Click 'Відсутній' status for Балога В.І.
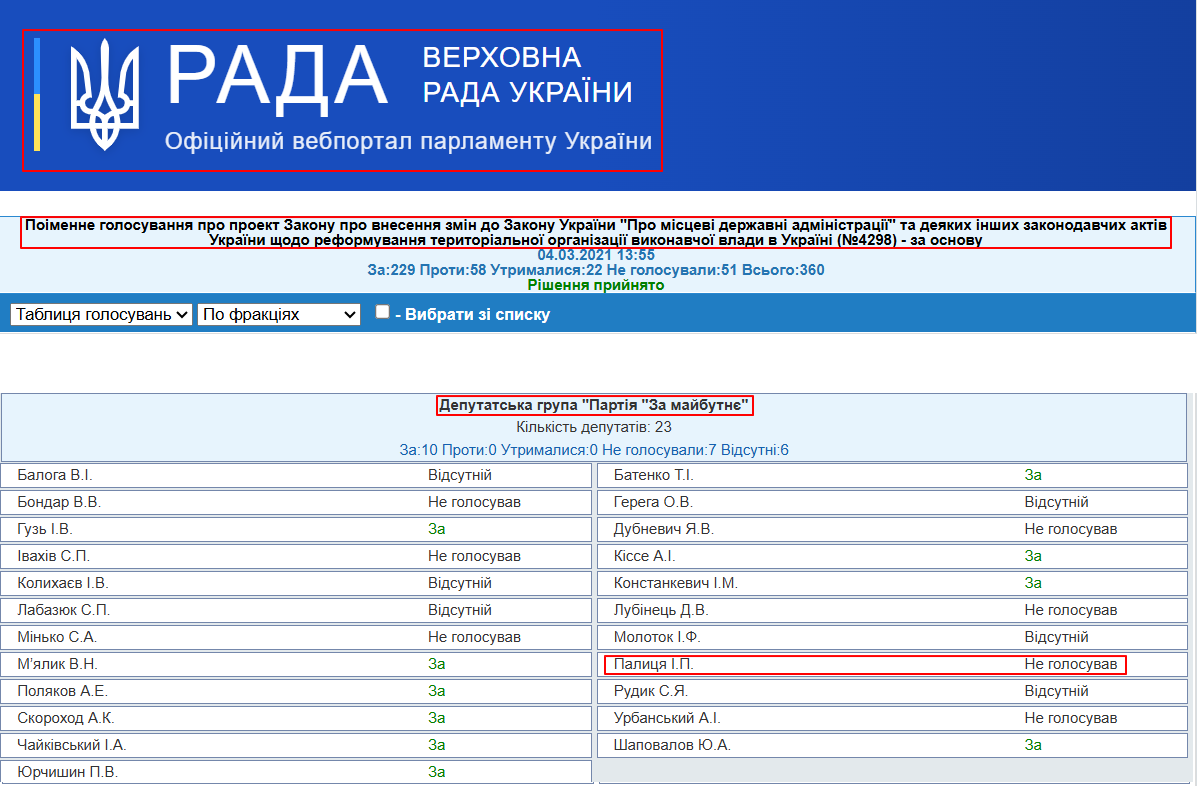This screenshot has height=786, width=1197. (460, 475)
